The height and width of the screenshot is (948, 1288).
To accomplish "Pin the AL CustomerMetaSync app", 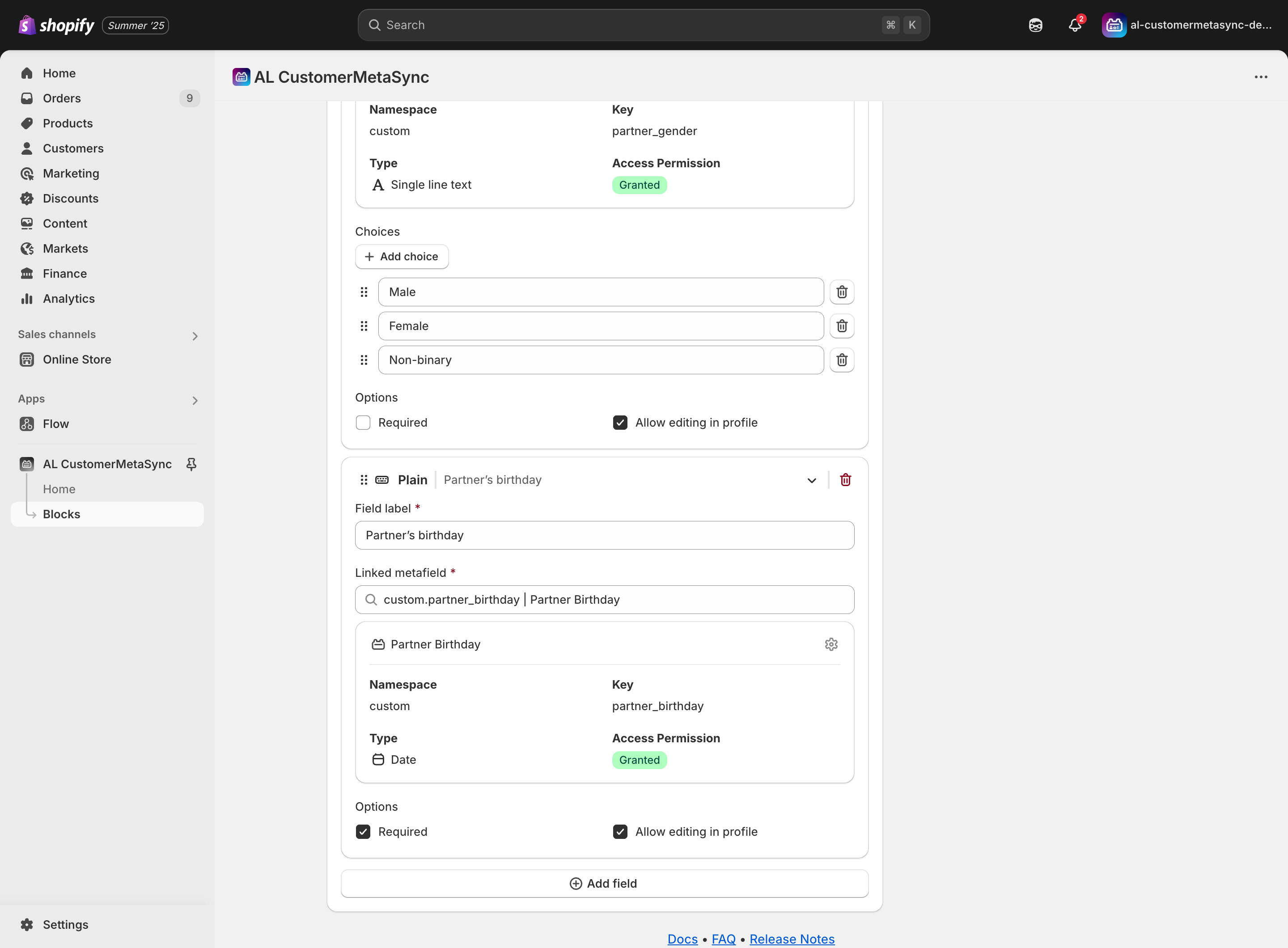I will tap(191, 464).
